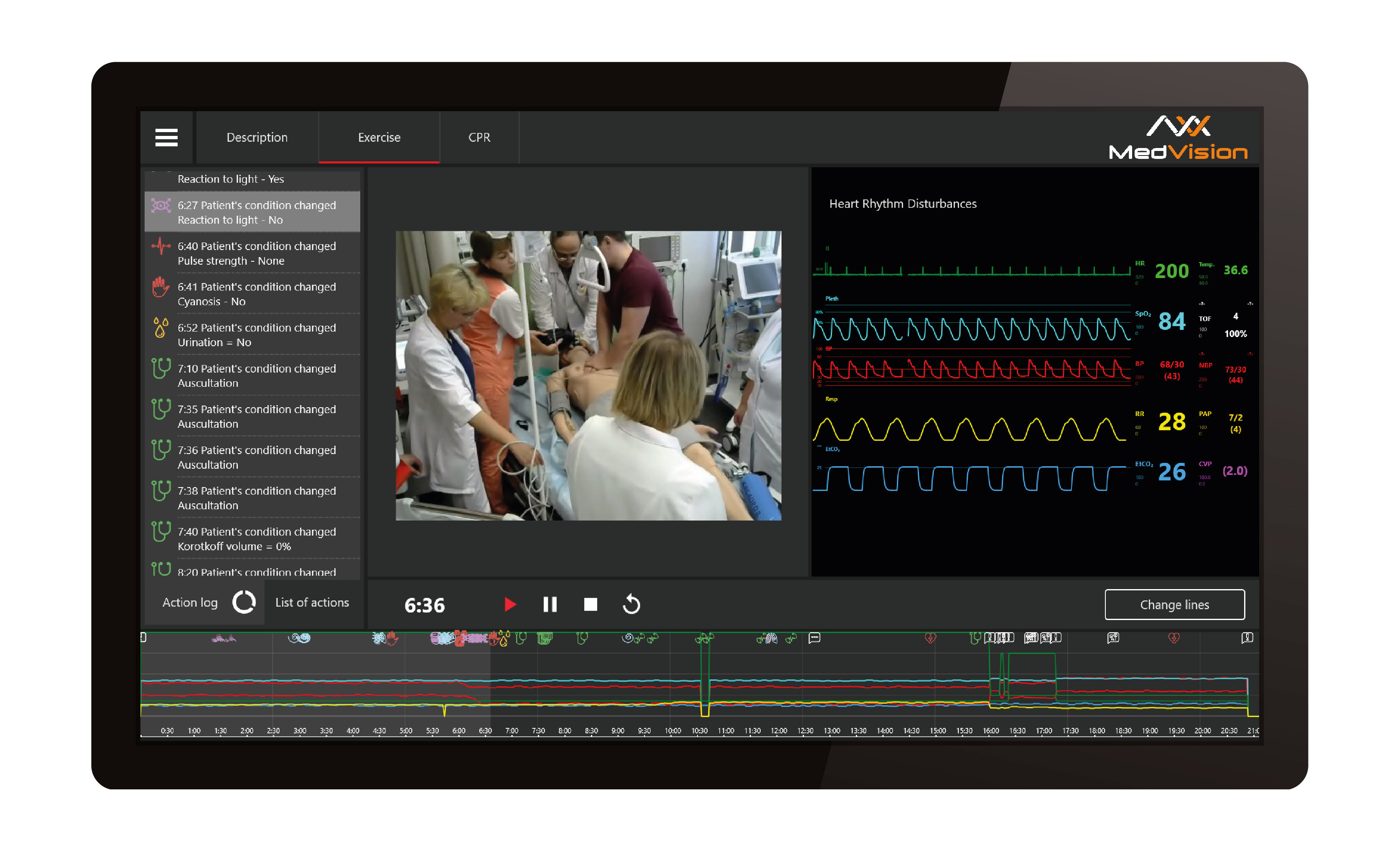Pause the exercise playback
1400x850 pixels.
coord(550,605)
